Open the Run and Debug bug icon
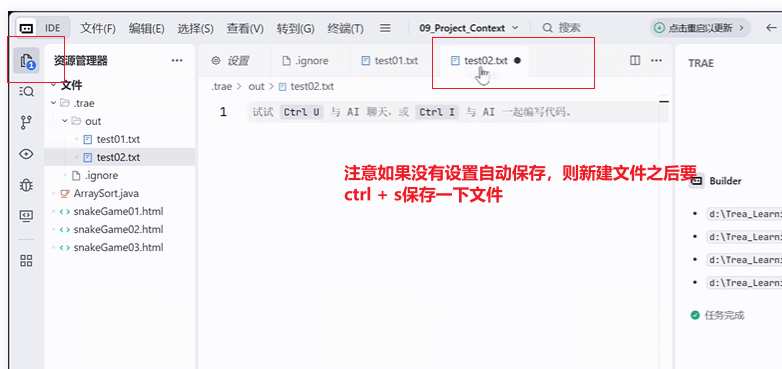The height and width of the screenshot is (369, 782). click(26, 185)
